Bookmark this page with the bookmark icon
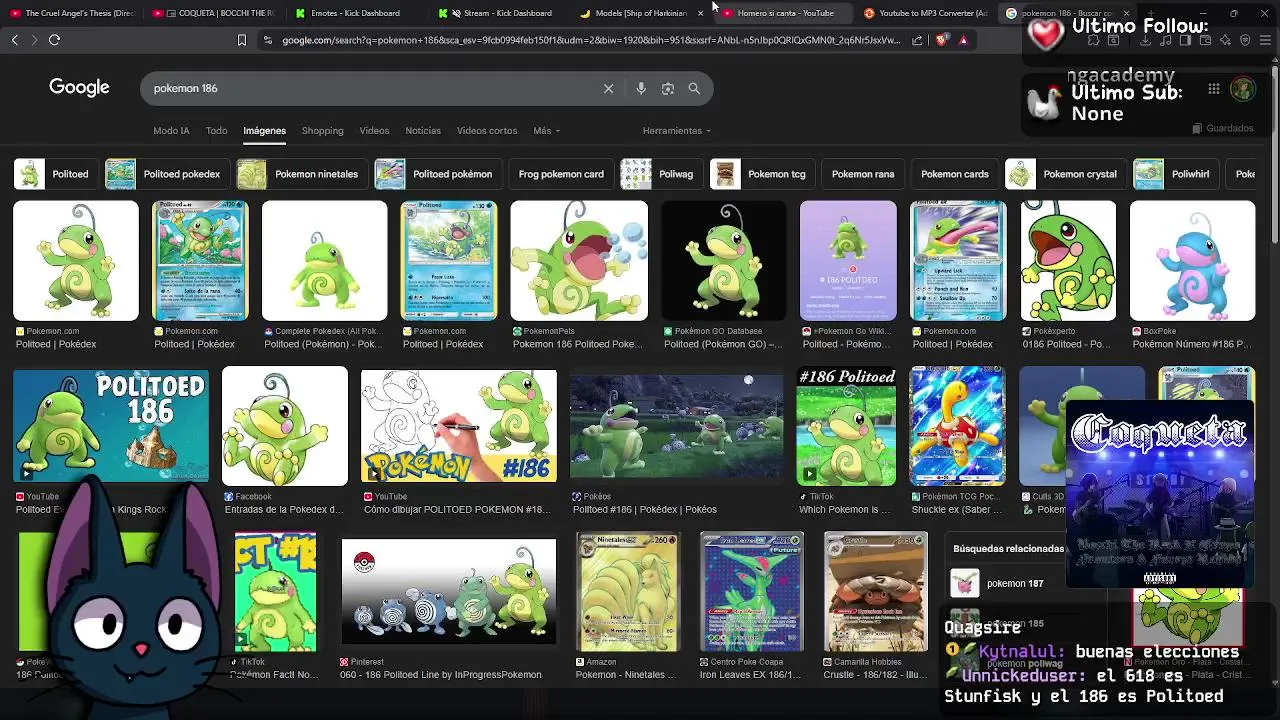Screen dimensions: 1280x720 point(241,40)
